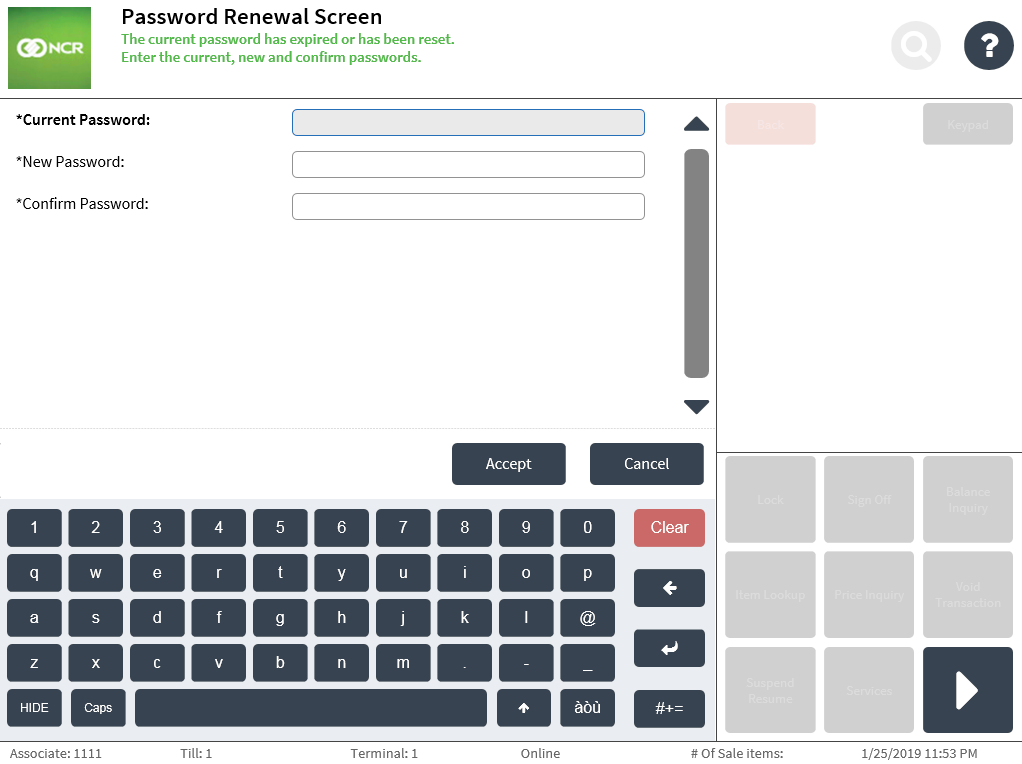Switch to the #+= symbols keyboard

[x=669, y=708]
